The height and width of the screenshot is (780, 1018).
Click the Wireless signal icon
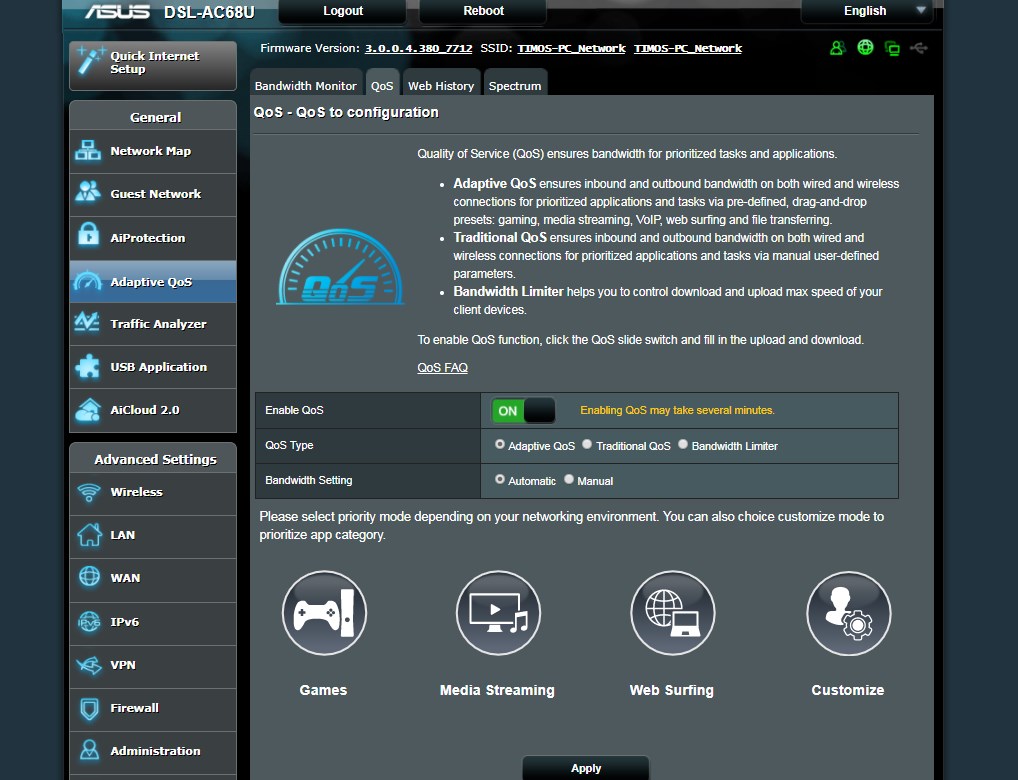click(88, 492)
